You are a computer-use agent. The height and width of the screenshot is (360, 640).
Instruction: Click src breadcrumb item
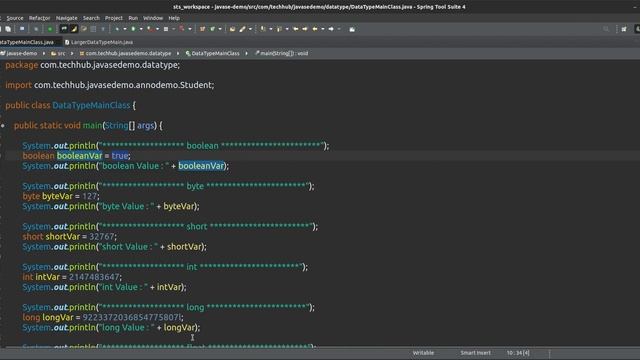(58, 53)
